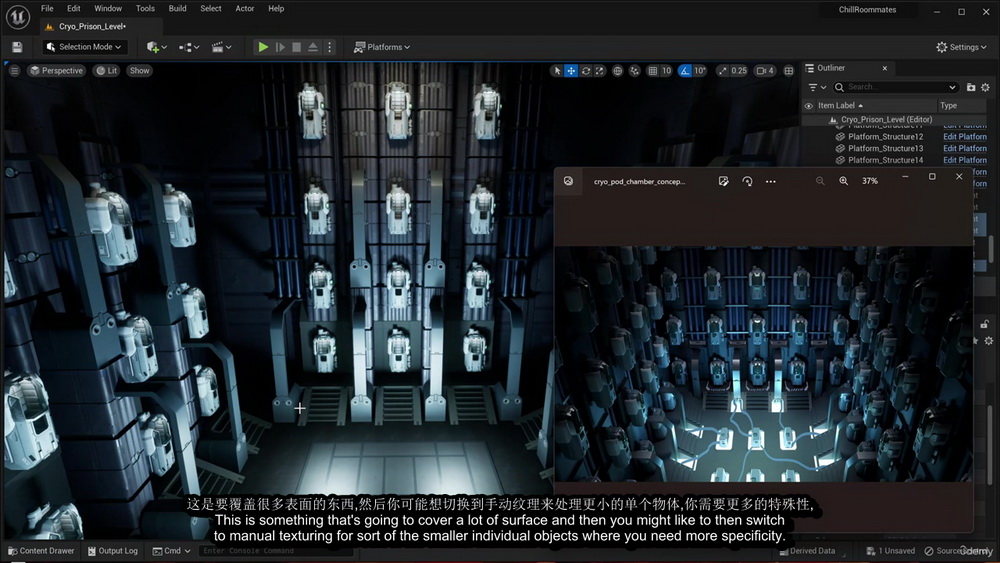Click the Outliner search field
The image size is (1000, 563).
click(x=895, y=87)
